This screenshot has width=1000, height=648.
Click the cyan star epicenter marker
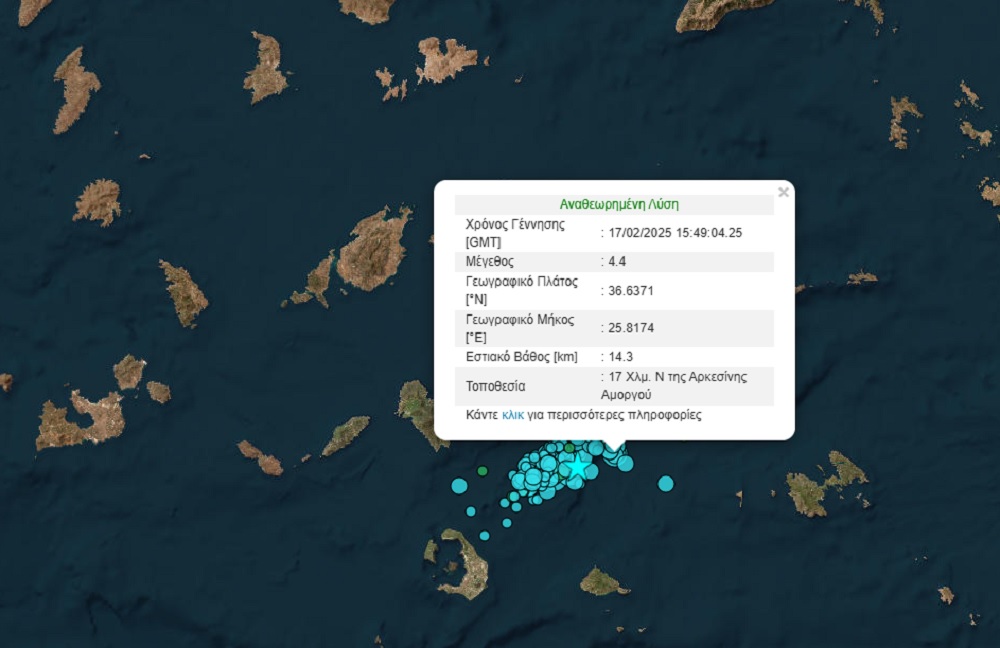578,466
